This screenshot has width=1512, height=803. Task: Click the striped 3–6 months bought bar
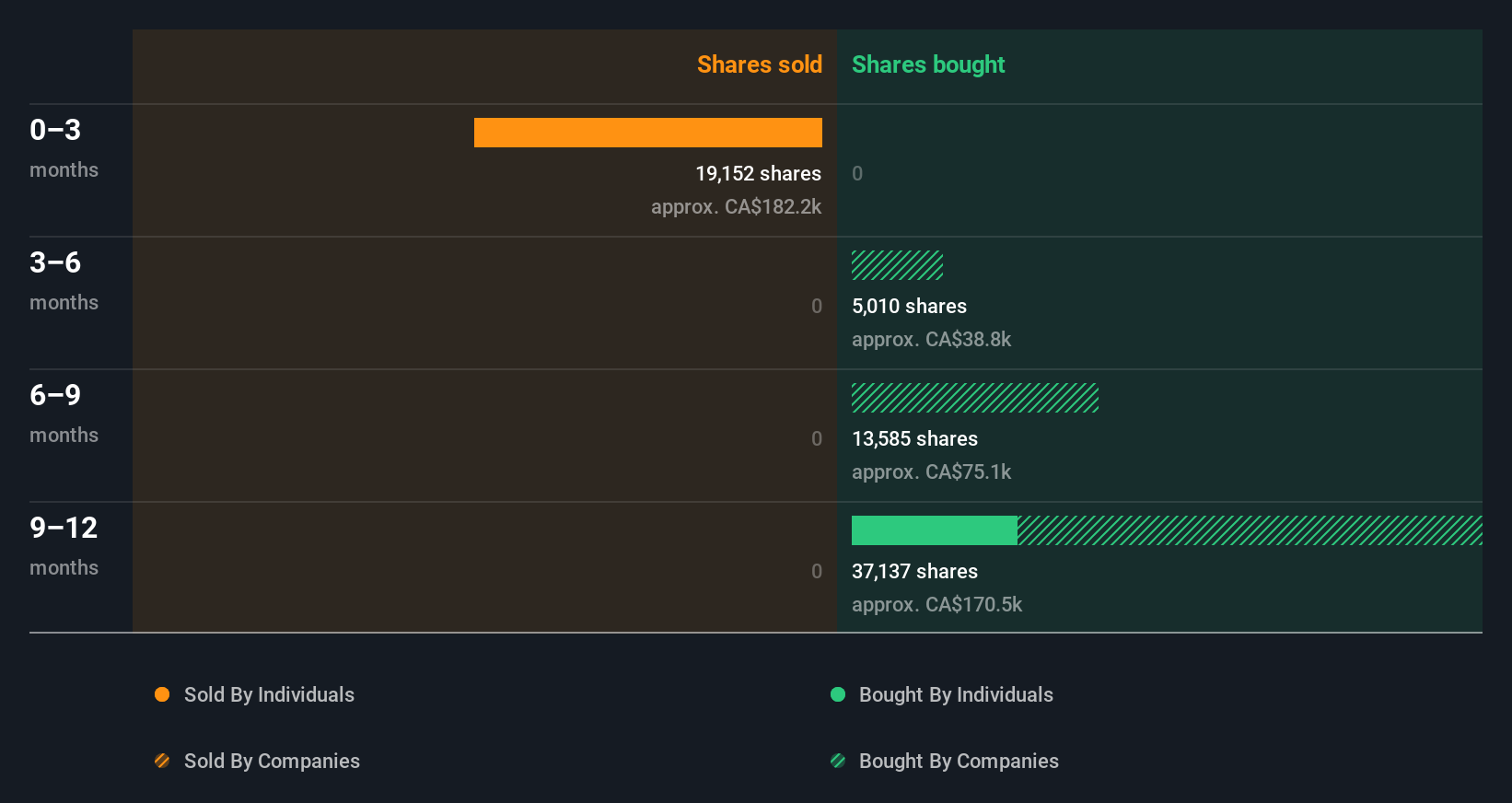pyautogui.click(x=897, y=265)
